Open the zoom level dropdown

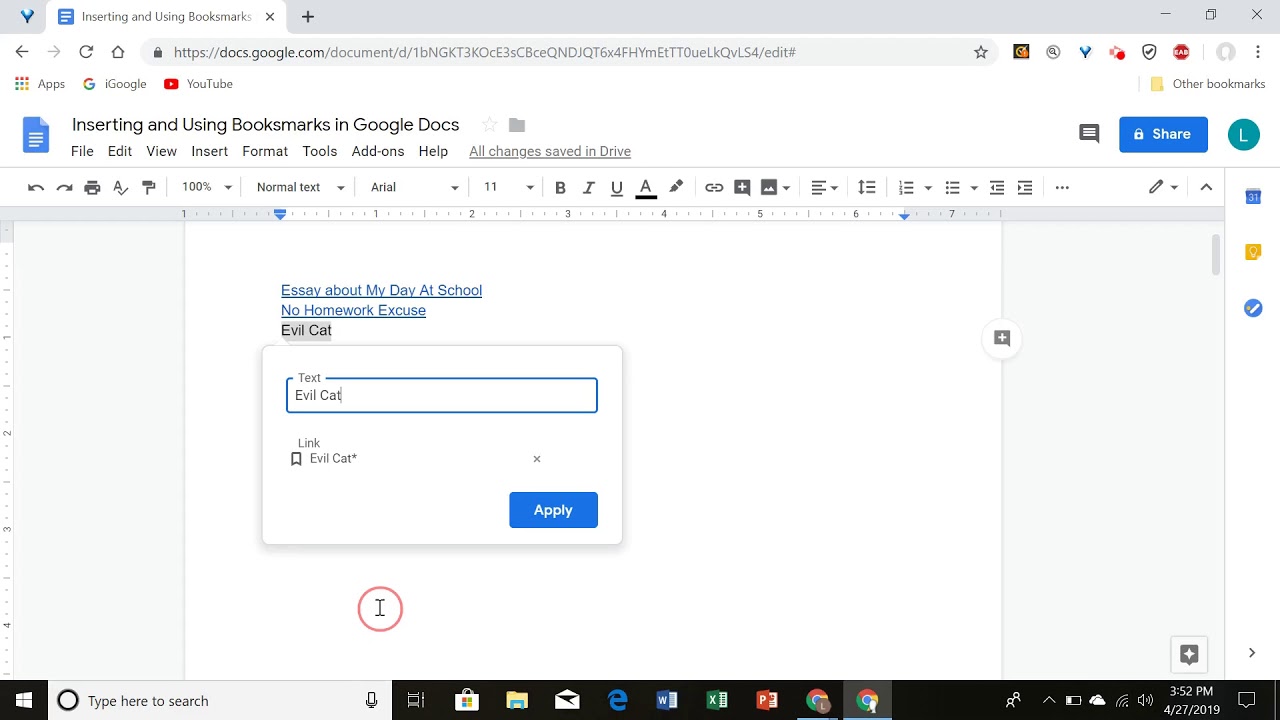point(207,187)
